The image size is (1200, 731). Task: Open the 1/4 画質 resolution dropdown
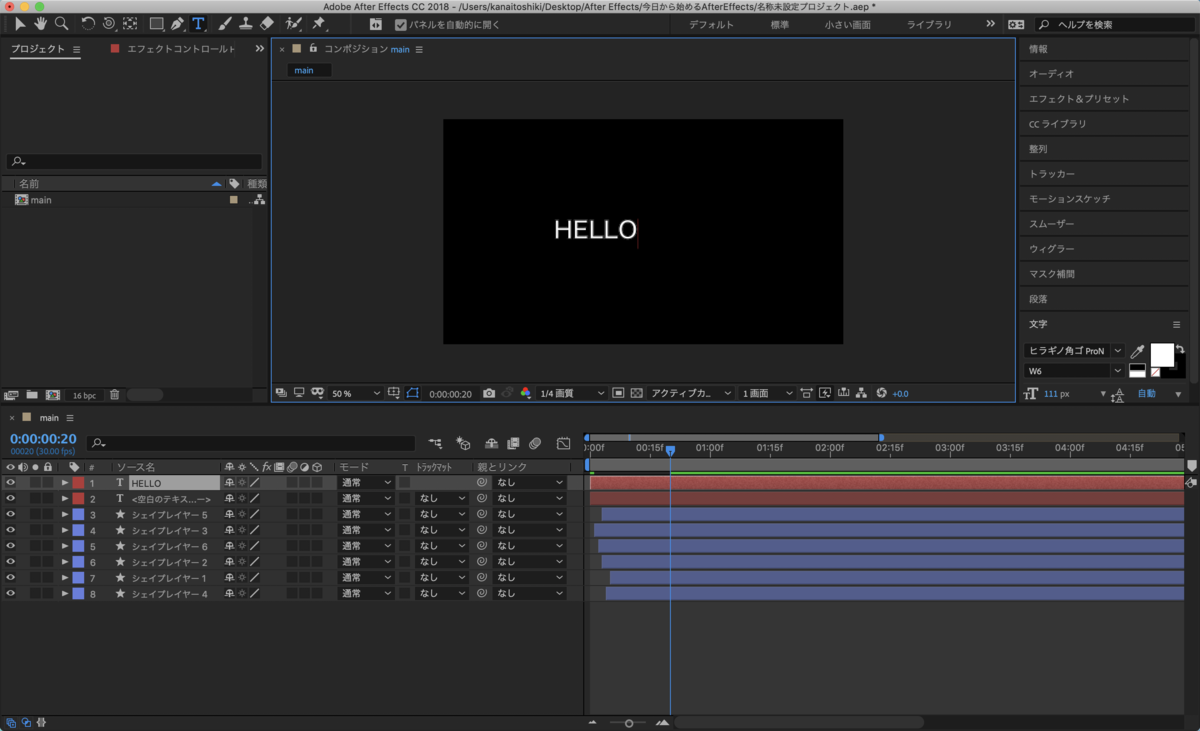(x=572, y=394)
